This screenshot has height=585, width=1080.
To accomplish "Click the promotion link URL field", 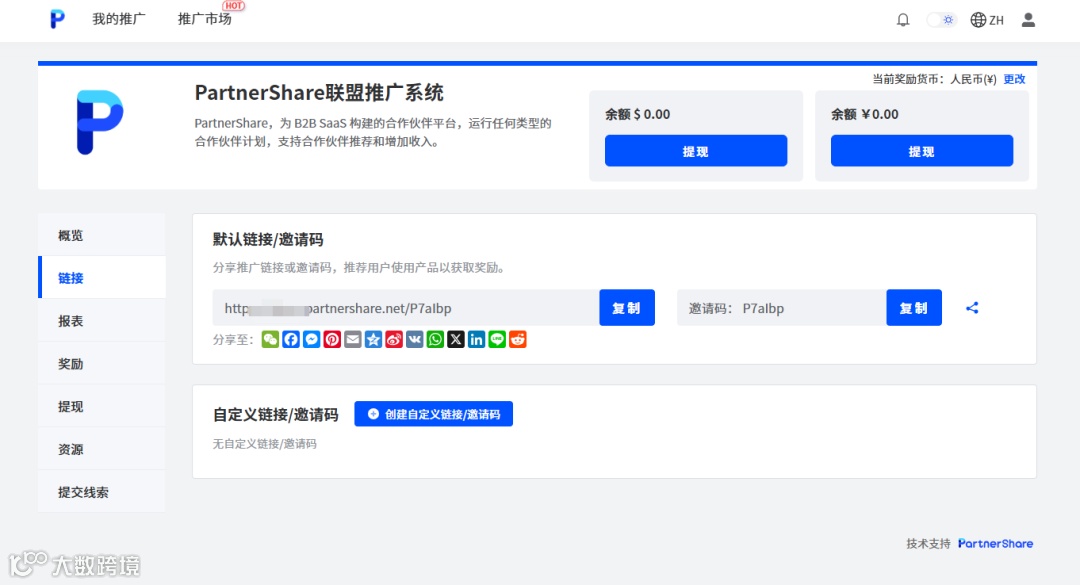I will click(x=406, y=308).
